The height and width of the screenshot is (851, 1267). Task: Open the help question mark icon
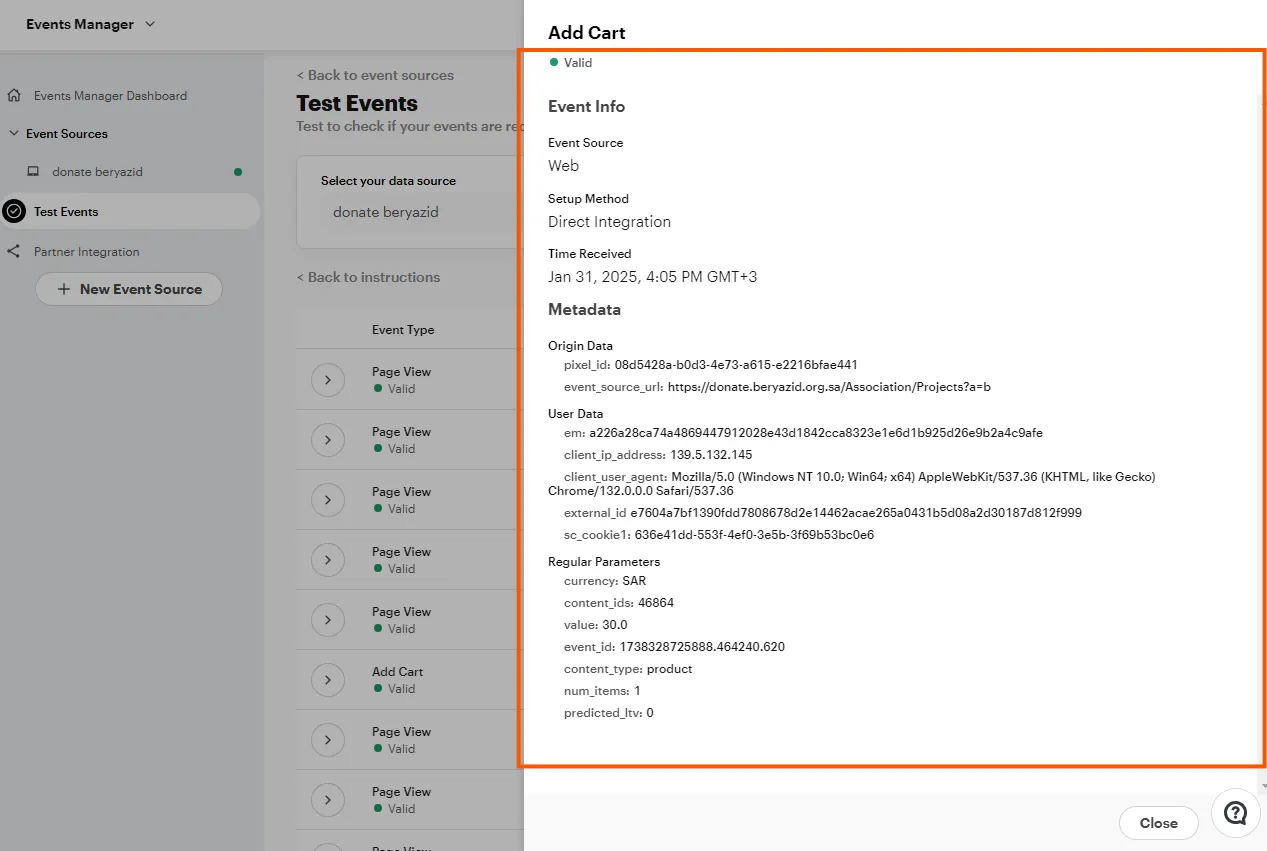[1236, 812]
